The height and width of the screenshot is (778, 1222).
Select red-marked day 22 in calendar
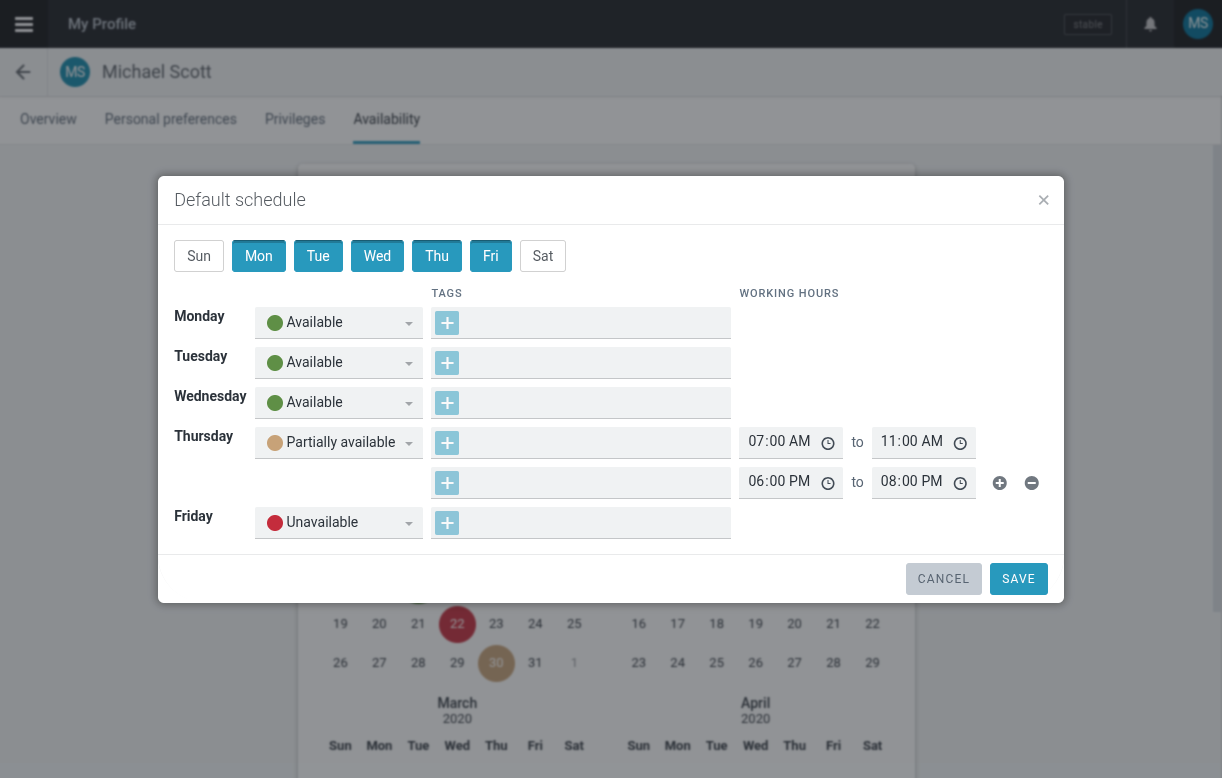click(x=457, y=624)
